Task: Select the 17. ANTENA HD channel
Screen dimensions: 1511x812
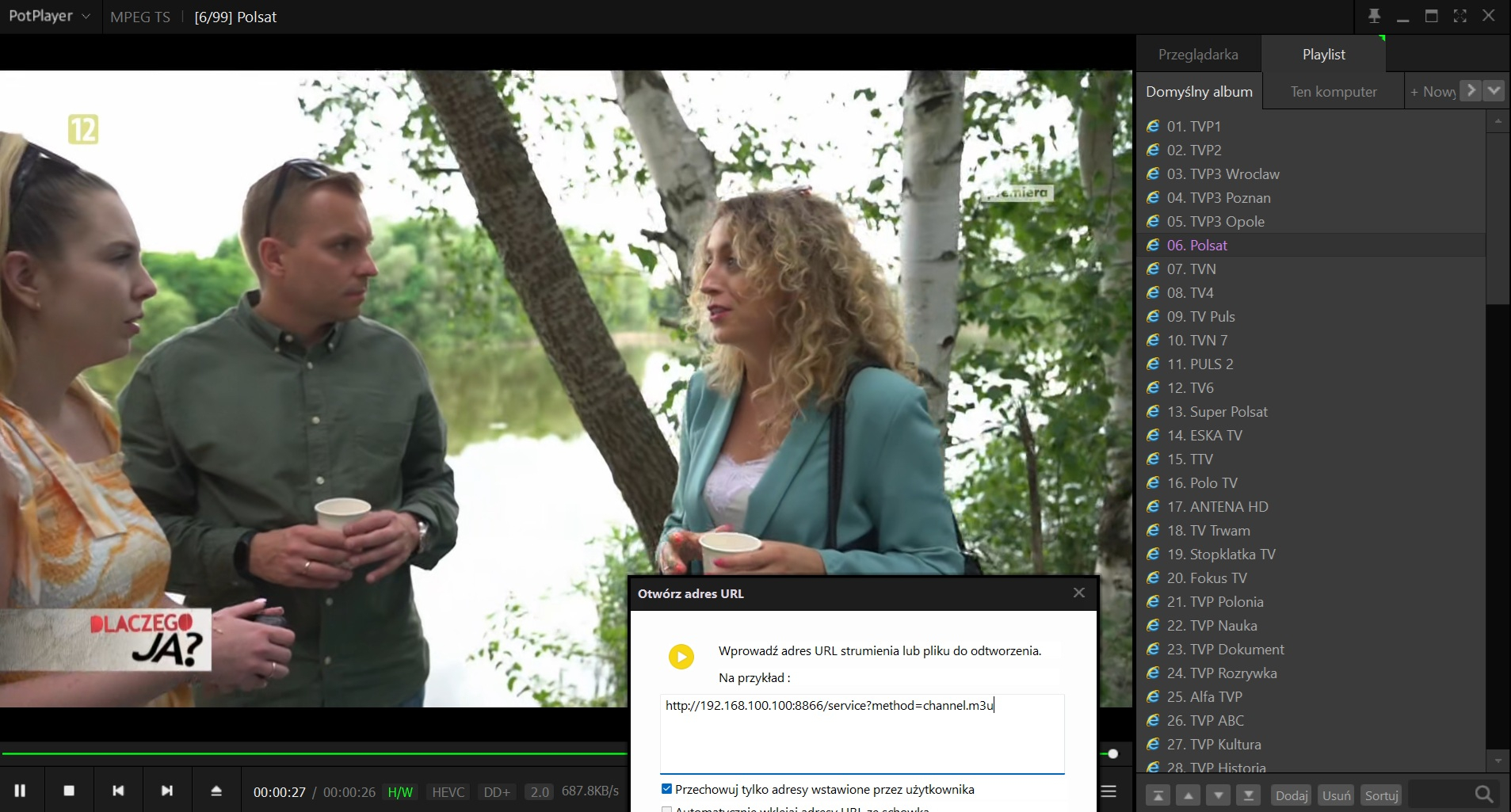Action: point(1311,506)
